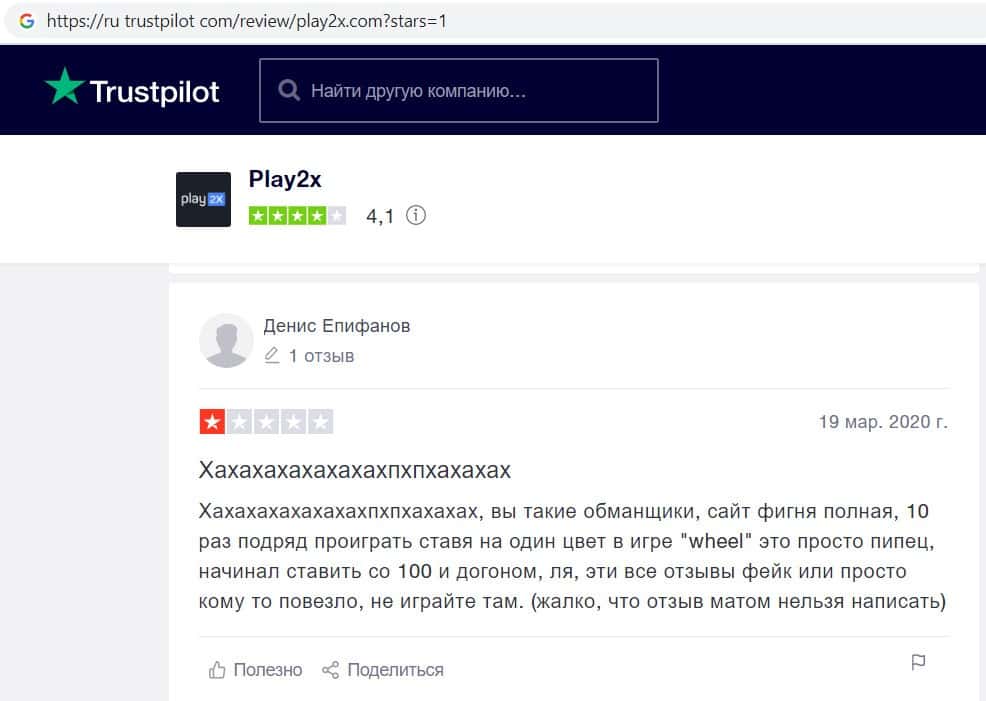Viewport: 986px width, 701px height.
Task: Click the review date 19 мар. 2020 г.
Action: pos(883,422)
